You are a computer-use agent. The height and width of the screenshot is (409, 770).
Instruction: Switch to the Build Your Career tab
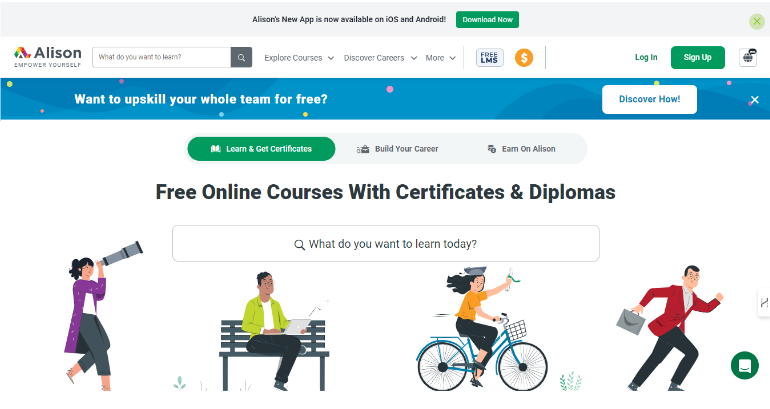tap(398, 149)
